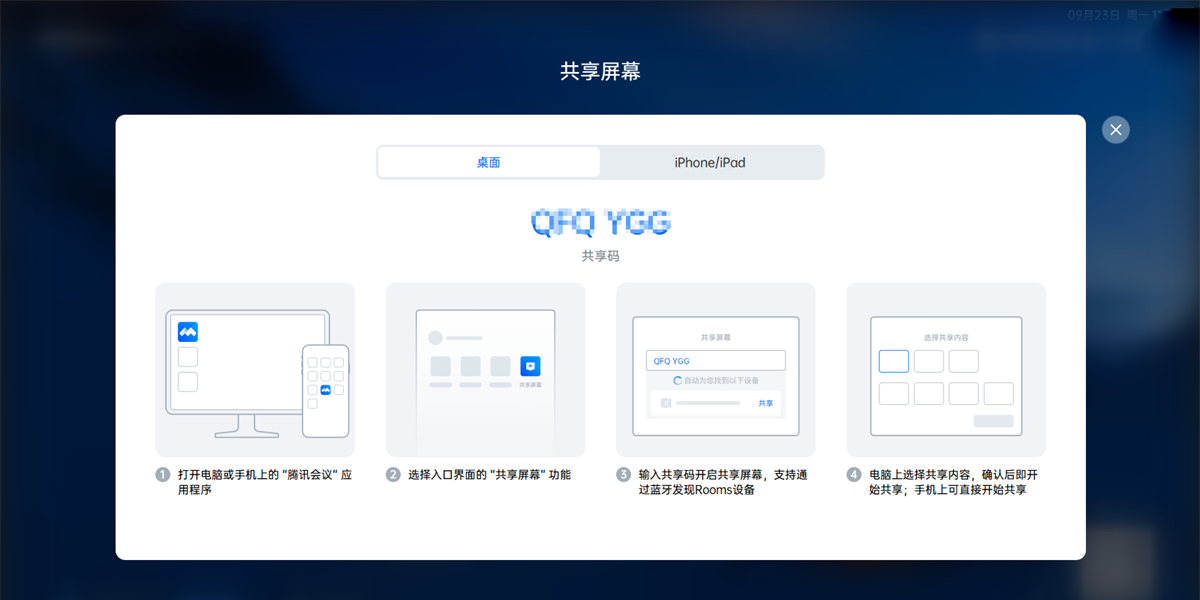This screenshot has height=600, width=1200.
Task: Click the 共享屏幕 dialog title
Action: click(600, 71)
